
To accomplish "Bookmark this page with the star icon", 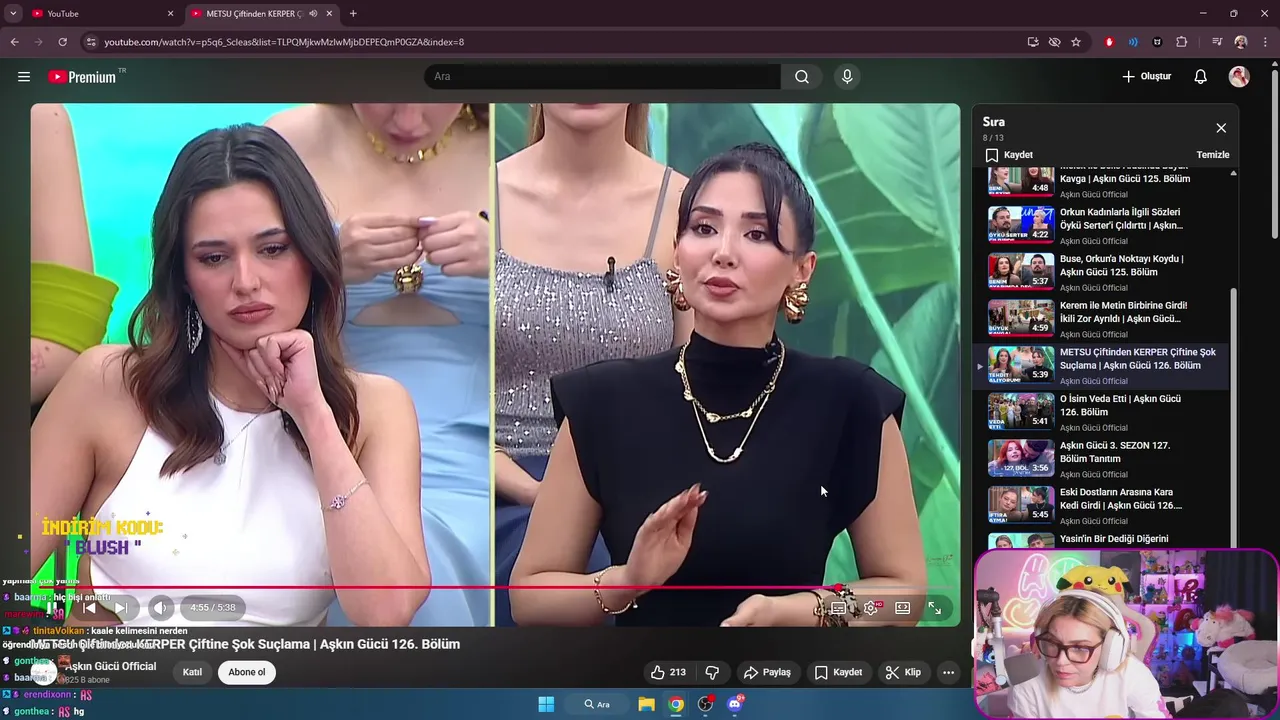I will point(1076,42).
